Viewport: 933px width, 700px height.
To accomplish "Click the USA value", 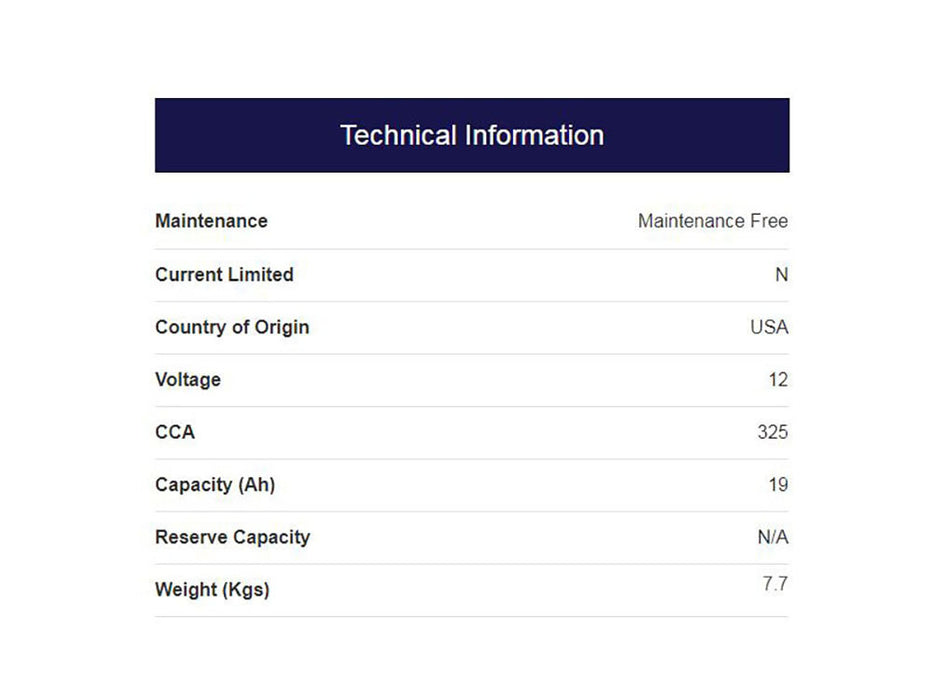I will pos(769,327).
